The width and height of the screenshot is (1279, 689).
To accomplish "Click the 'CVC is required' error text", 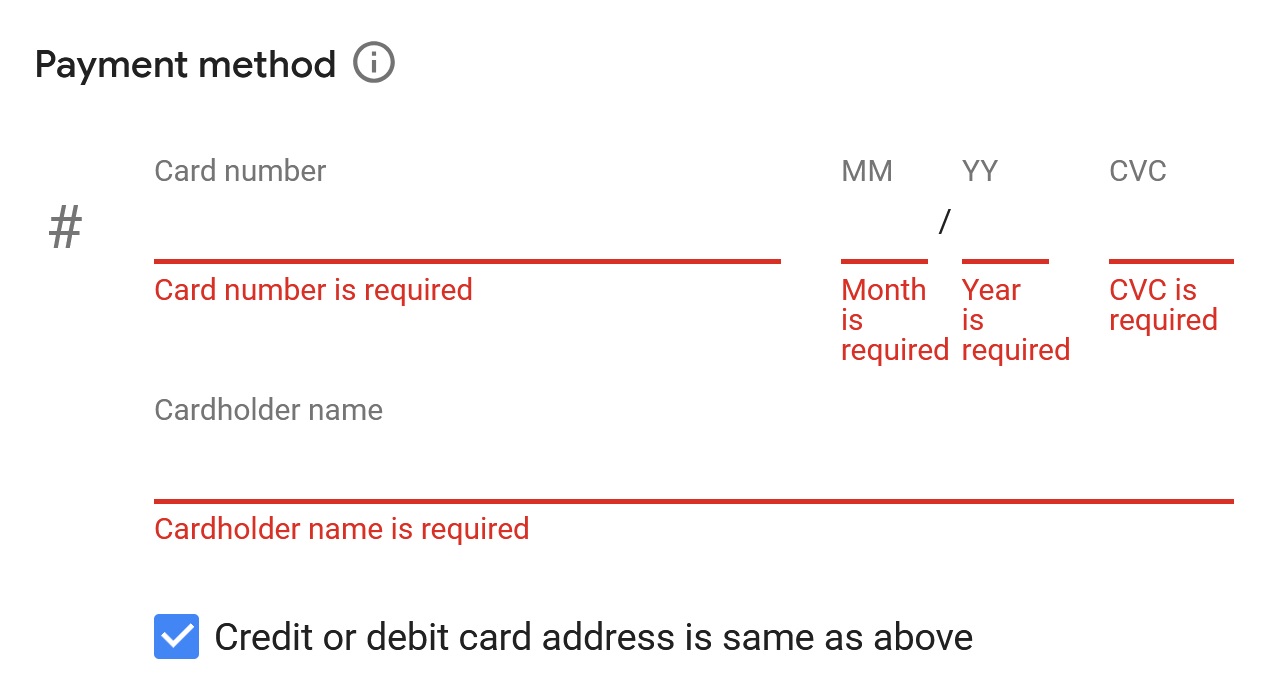I will (1163, 305).
